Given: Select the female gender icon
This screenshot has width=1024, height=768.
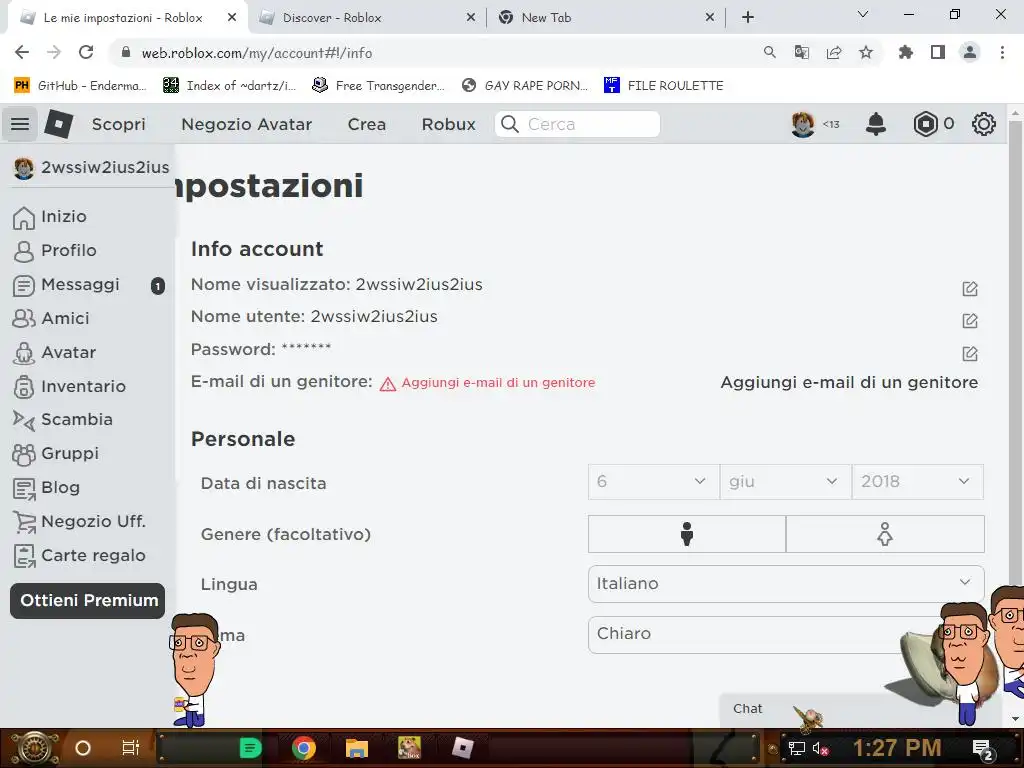Looking at the screenshot, I should point(885,534).
